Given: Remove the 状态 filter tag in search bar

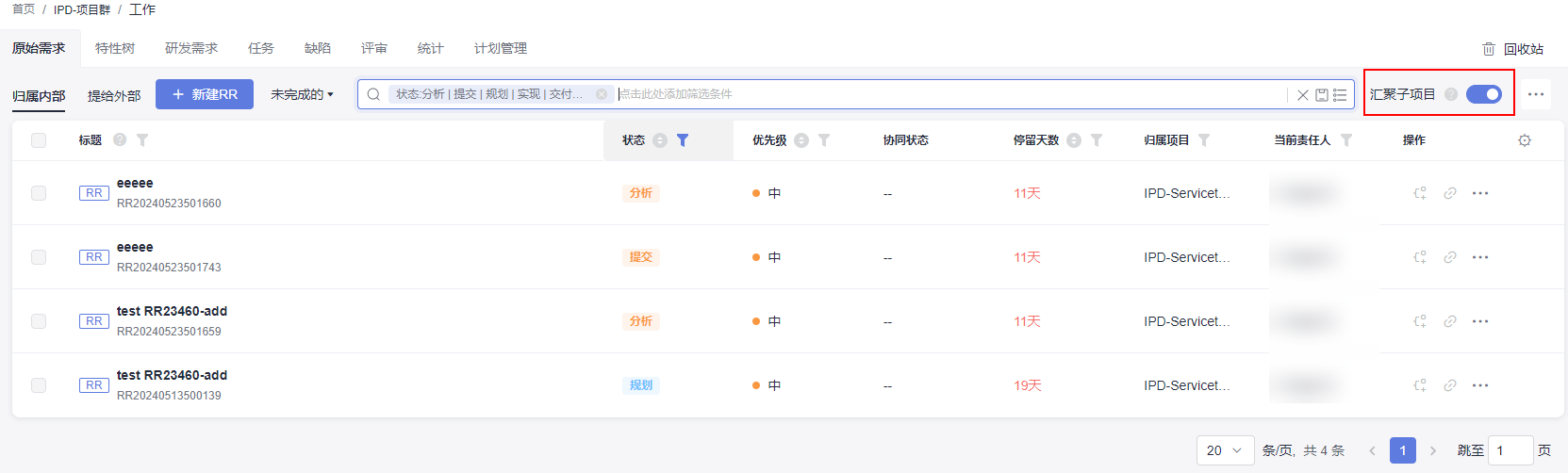Looking at the screenshot, I should point(602,94).
